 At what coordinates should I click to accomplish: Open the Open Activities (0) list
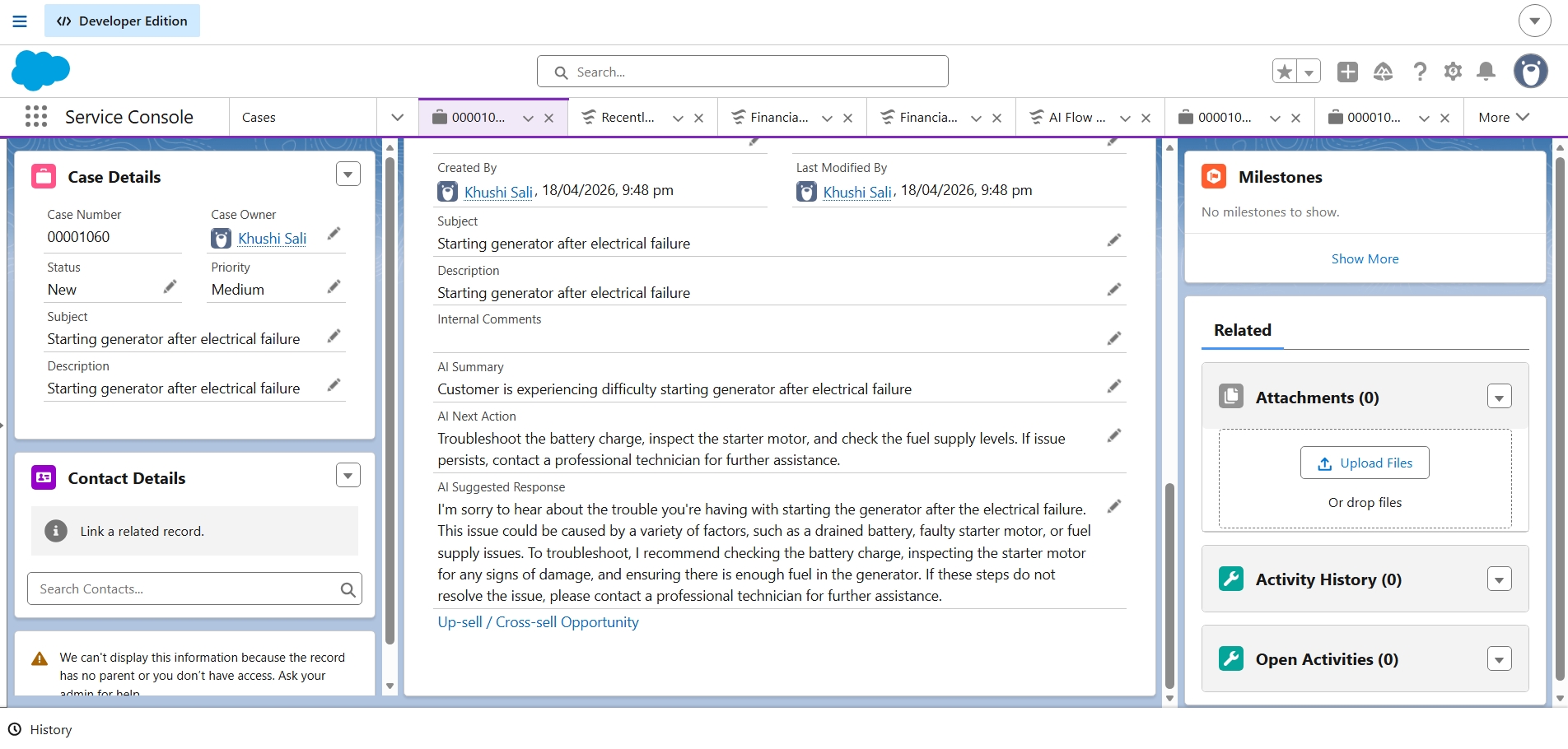(1327, 659)
